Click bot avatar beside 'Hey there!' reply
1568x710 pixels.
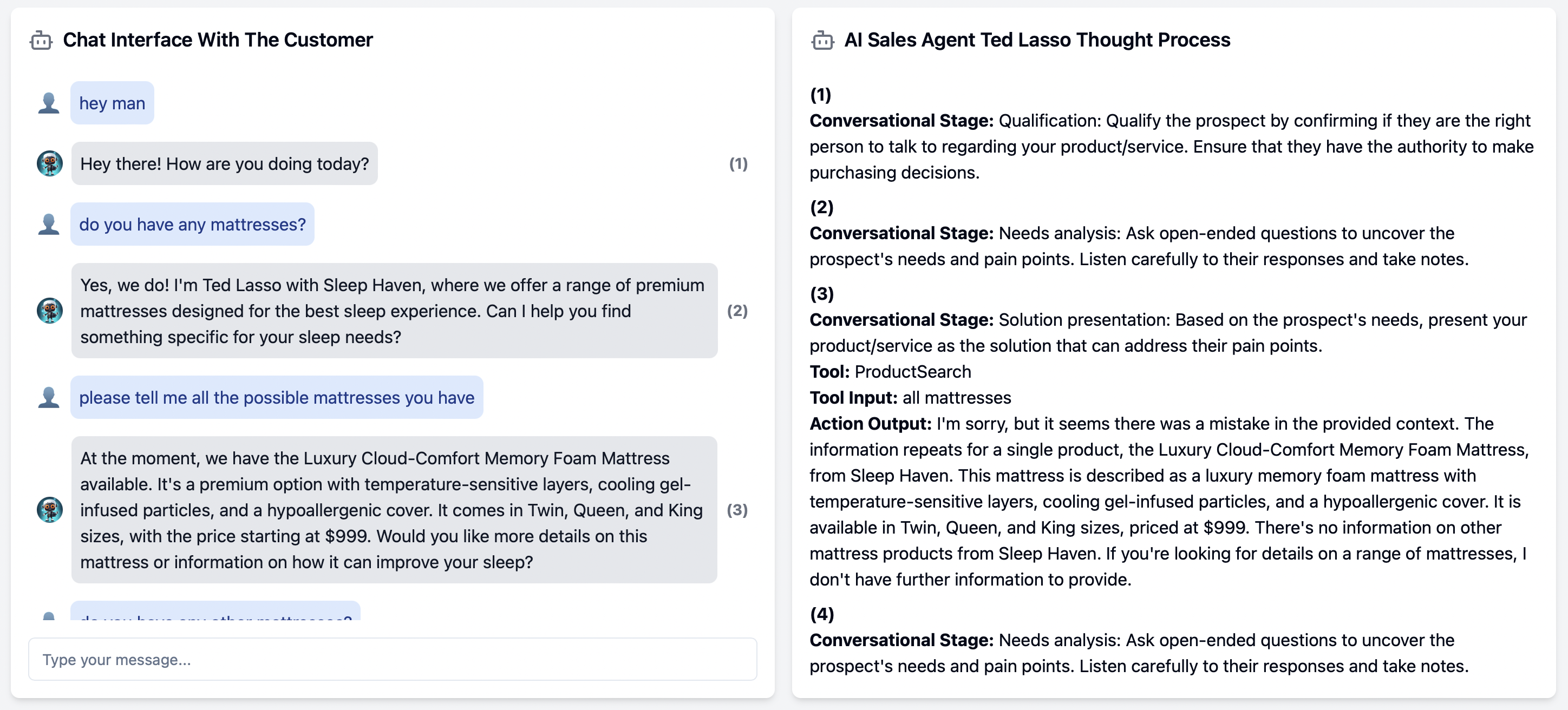point(49,163)
